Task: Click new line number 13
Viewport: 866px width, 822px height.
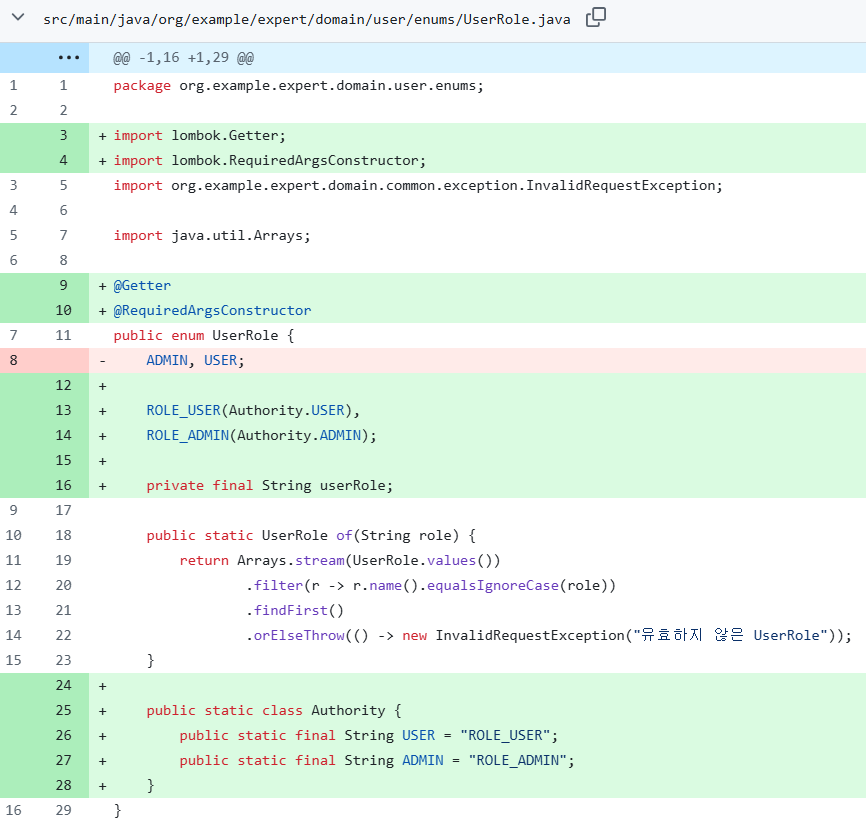Action: [x=64, y=410]
